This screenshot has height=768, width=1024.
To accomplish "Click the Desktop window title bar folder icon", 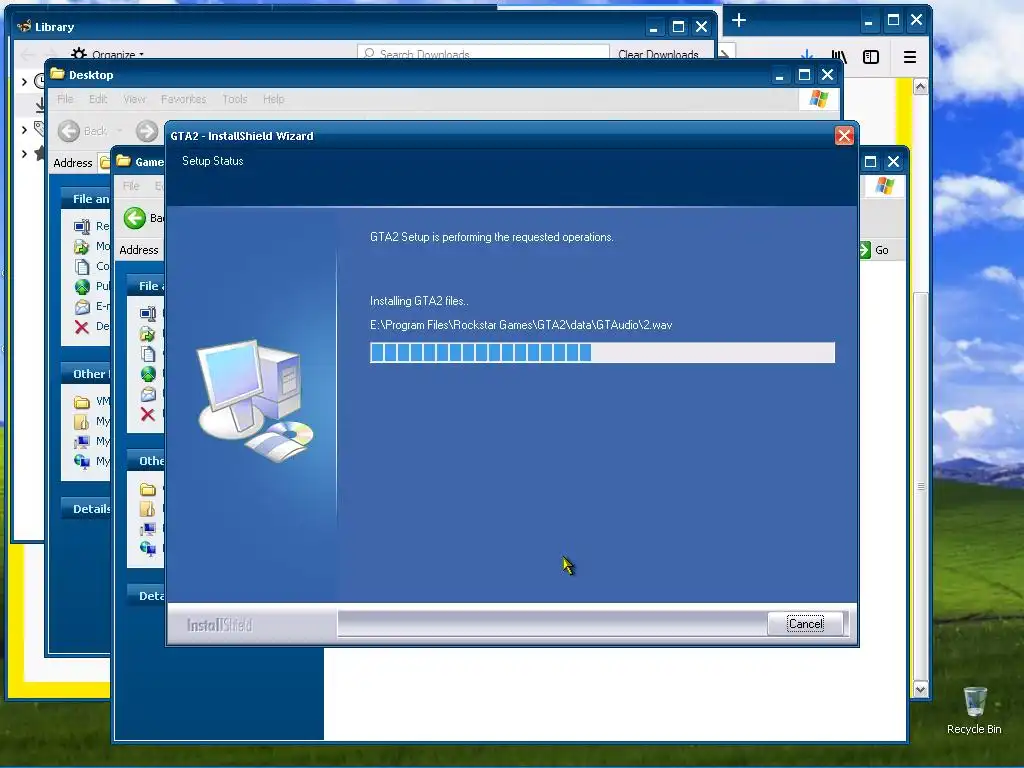I will [x=57, y=74].
